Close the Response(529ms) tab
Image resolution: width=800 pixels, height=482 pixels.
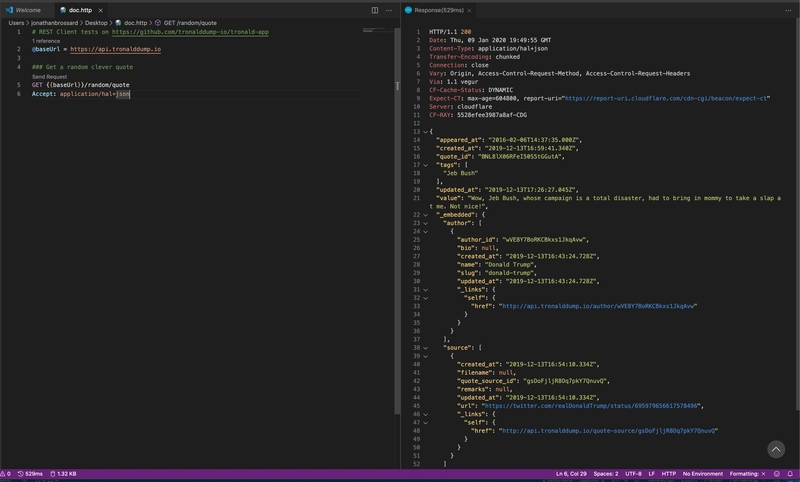coord(469,10)
